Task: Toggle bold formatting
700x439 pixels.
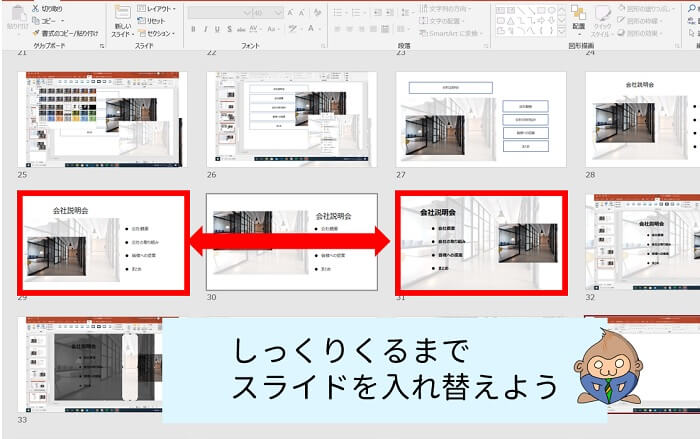Action: point(191,30)
